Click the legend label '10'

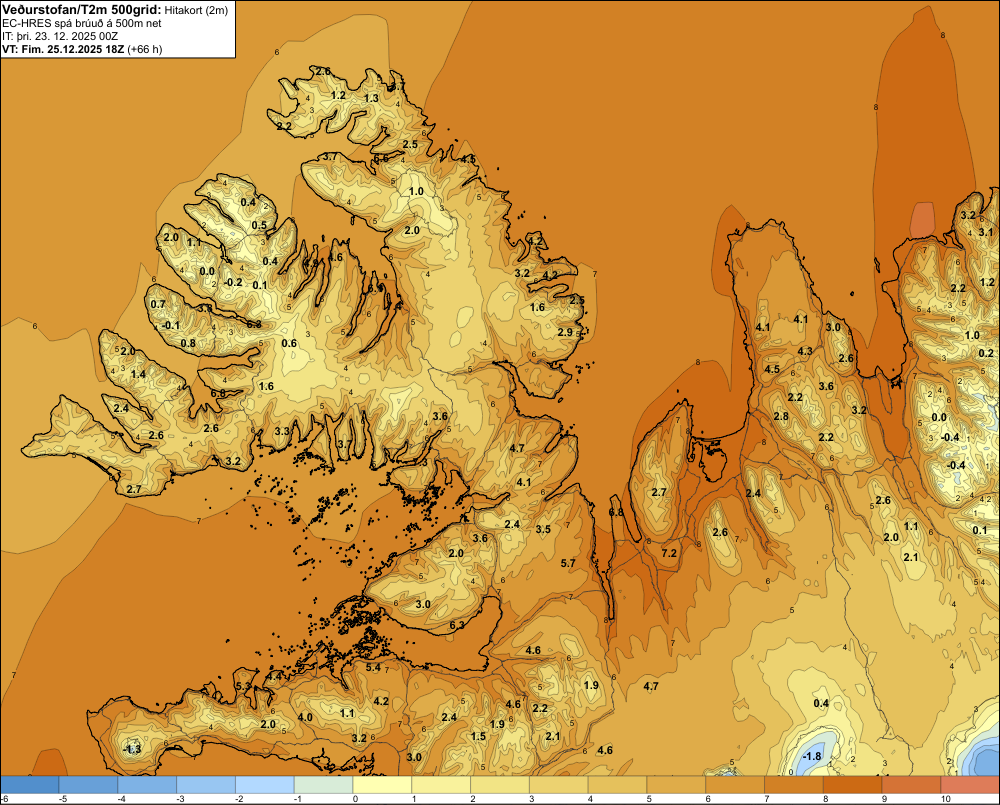click(946, 799)
